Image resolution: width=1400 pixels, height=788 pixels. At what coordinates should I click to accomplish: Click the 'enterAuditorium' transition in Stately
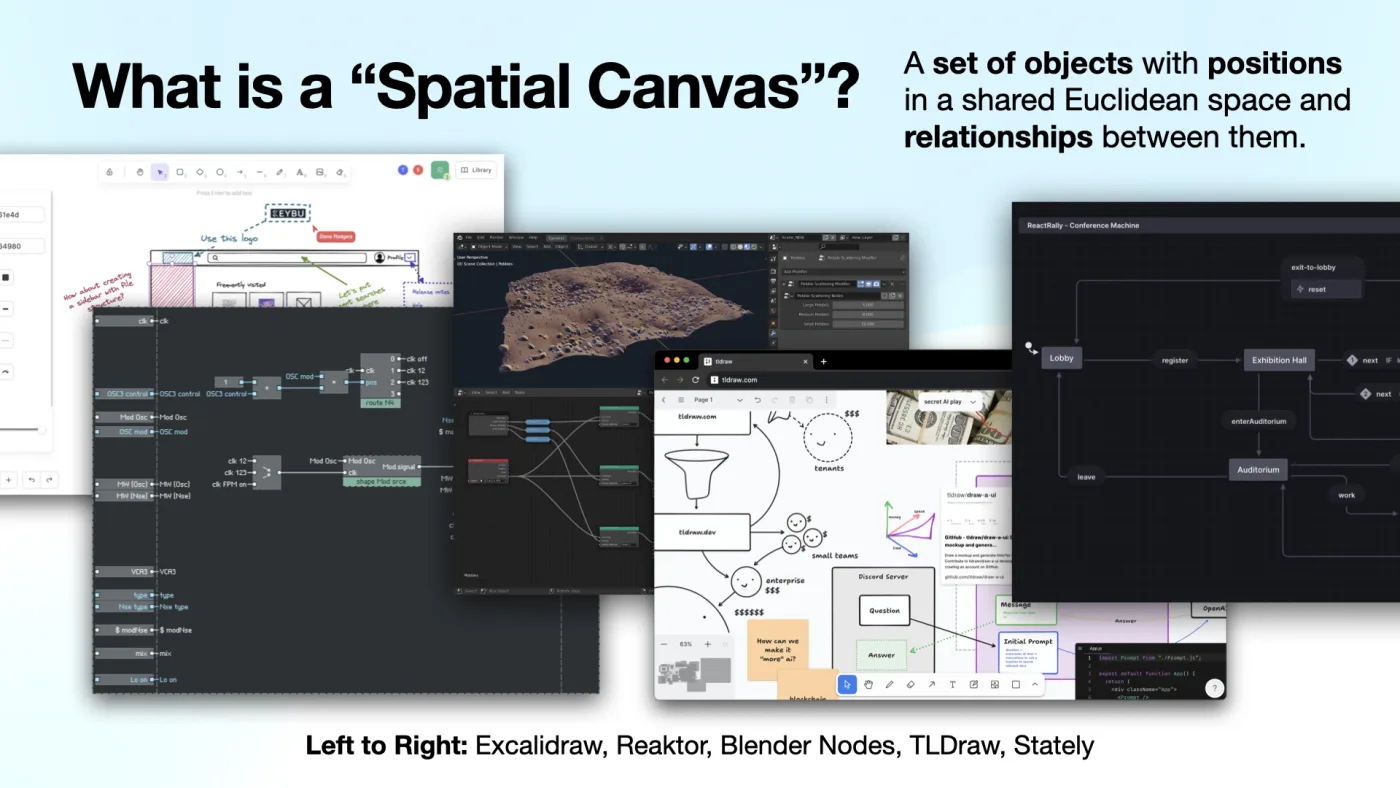click(1258, 421)
